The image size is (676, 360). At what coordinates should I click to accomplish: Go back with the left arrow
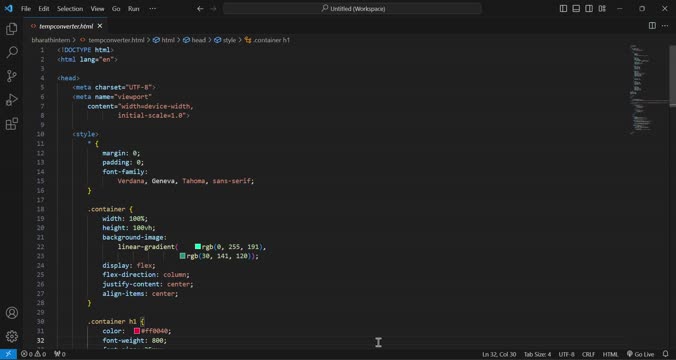point(200,9)
